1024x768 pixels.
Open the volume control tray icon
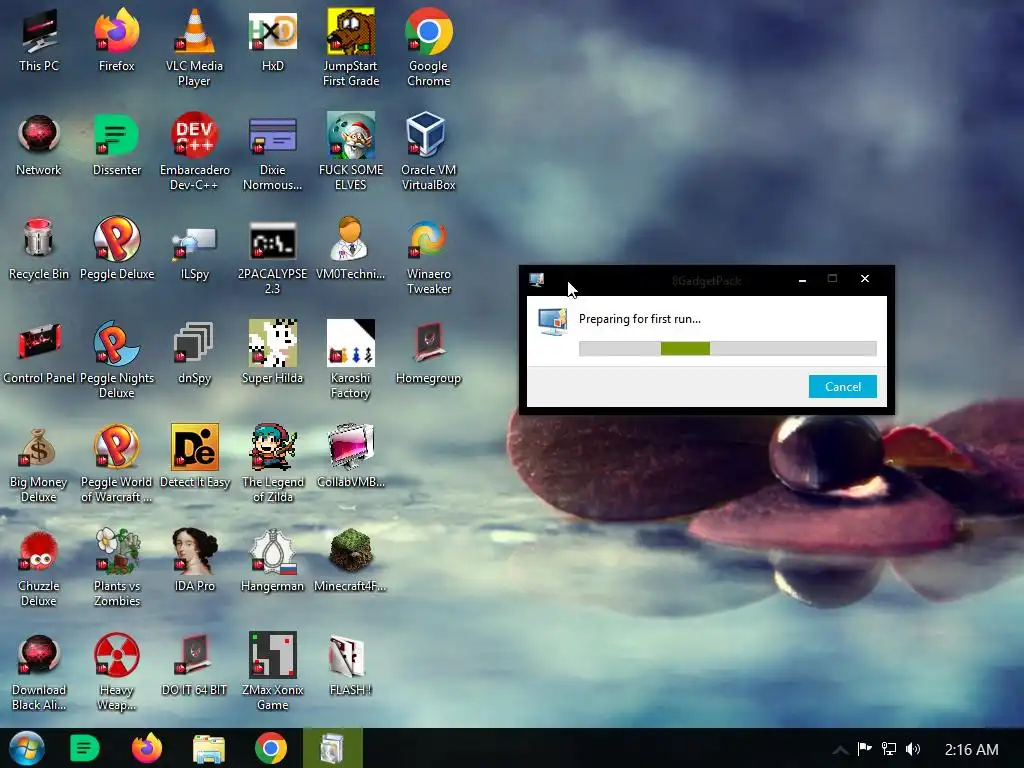point(913,748)
